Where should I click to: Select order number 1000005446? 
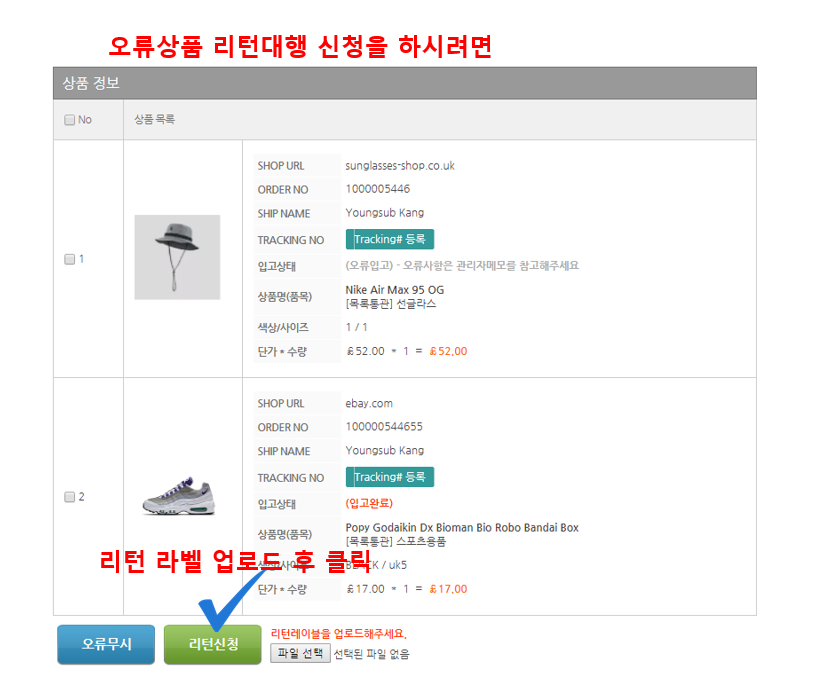coord(378,189)
